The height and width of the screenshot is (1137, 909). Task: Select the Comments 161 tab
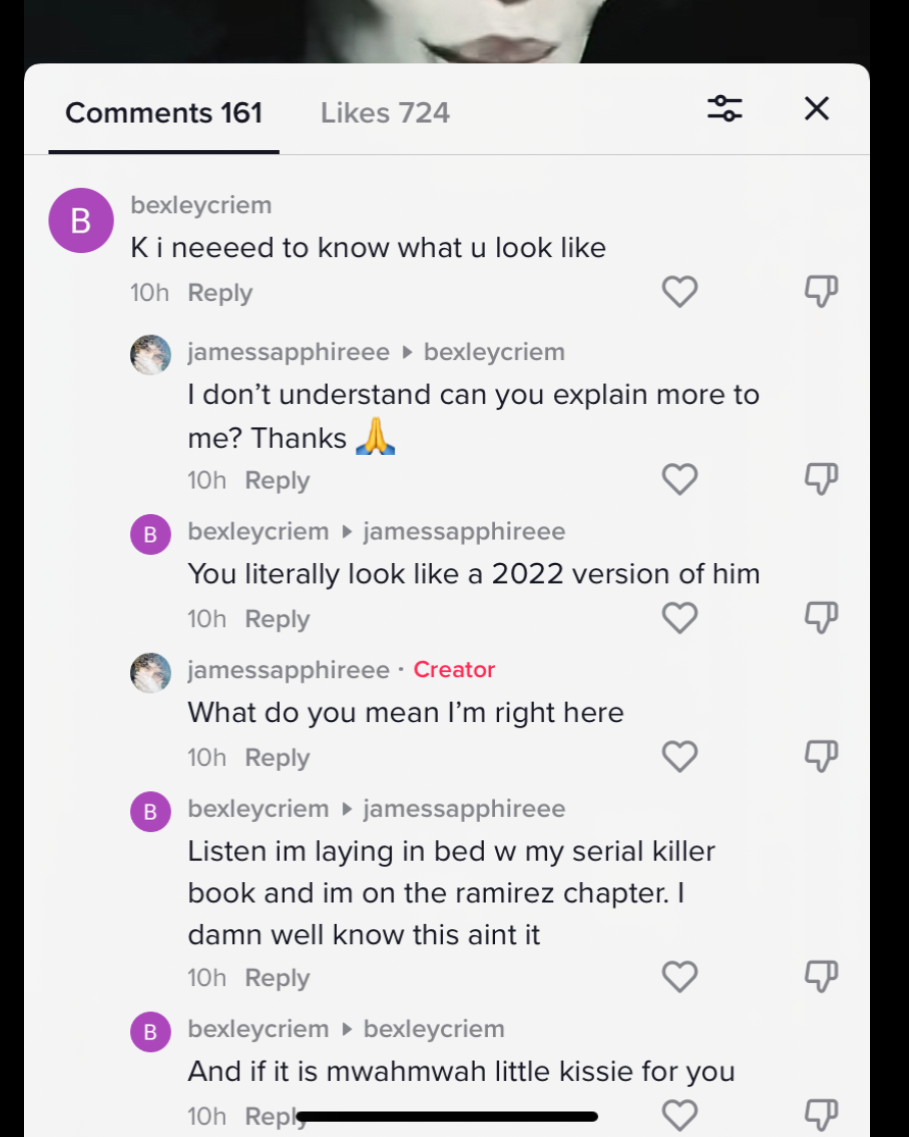click(164, 113)
